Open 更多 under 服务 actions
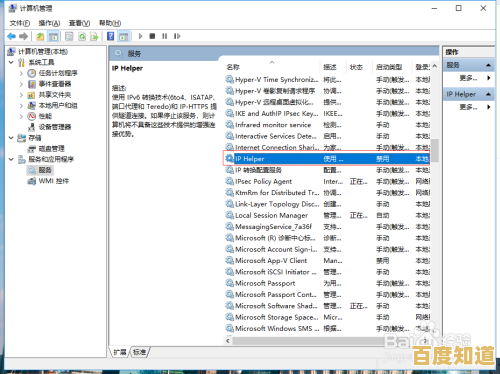 pos(469,78)
